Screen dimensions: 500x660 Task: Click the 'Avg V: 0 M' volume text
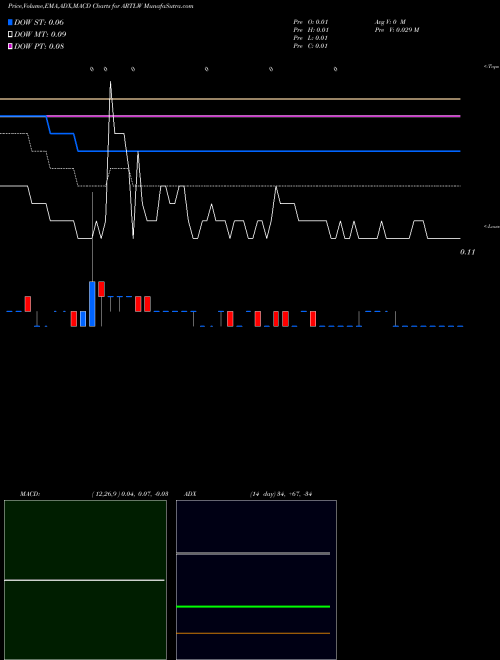pyautogui.click(x=390, y=22)
